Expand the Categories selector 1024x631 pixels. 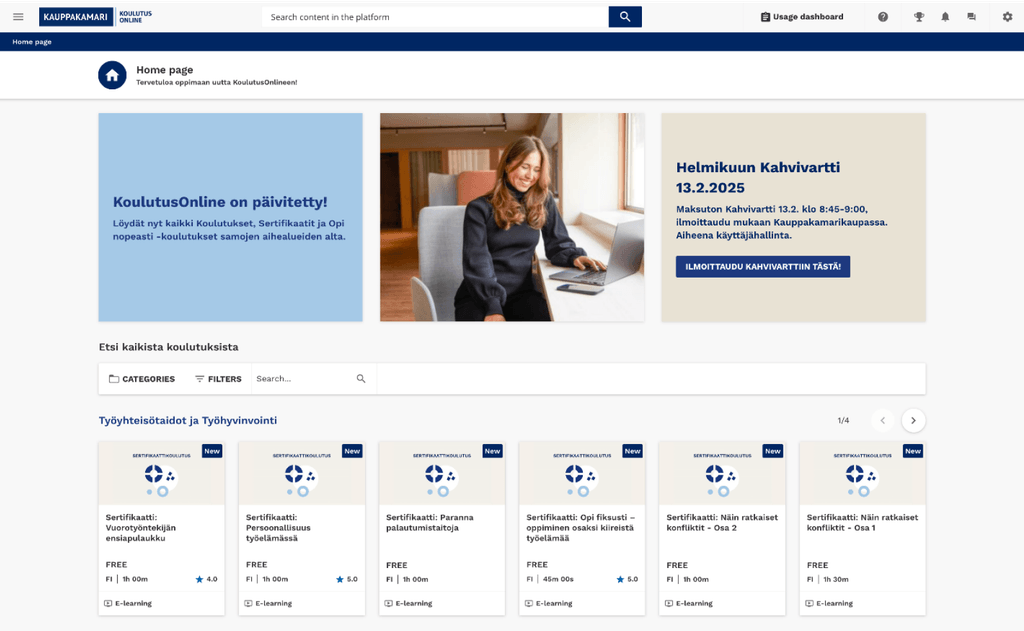[142, 379]
